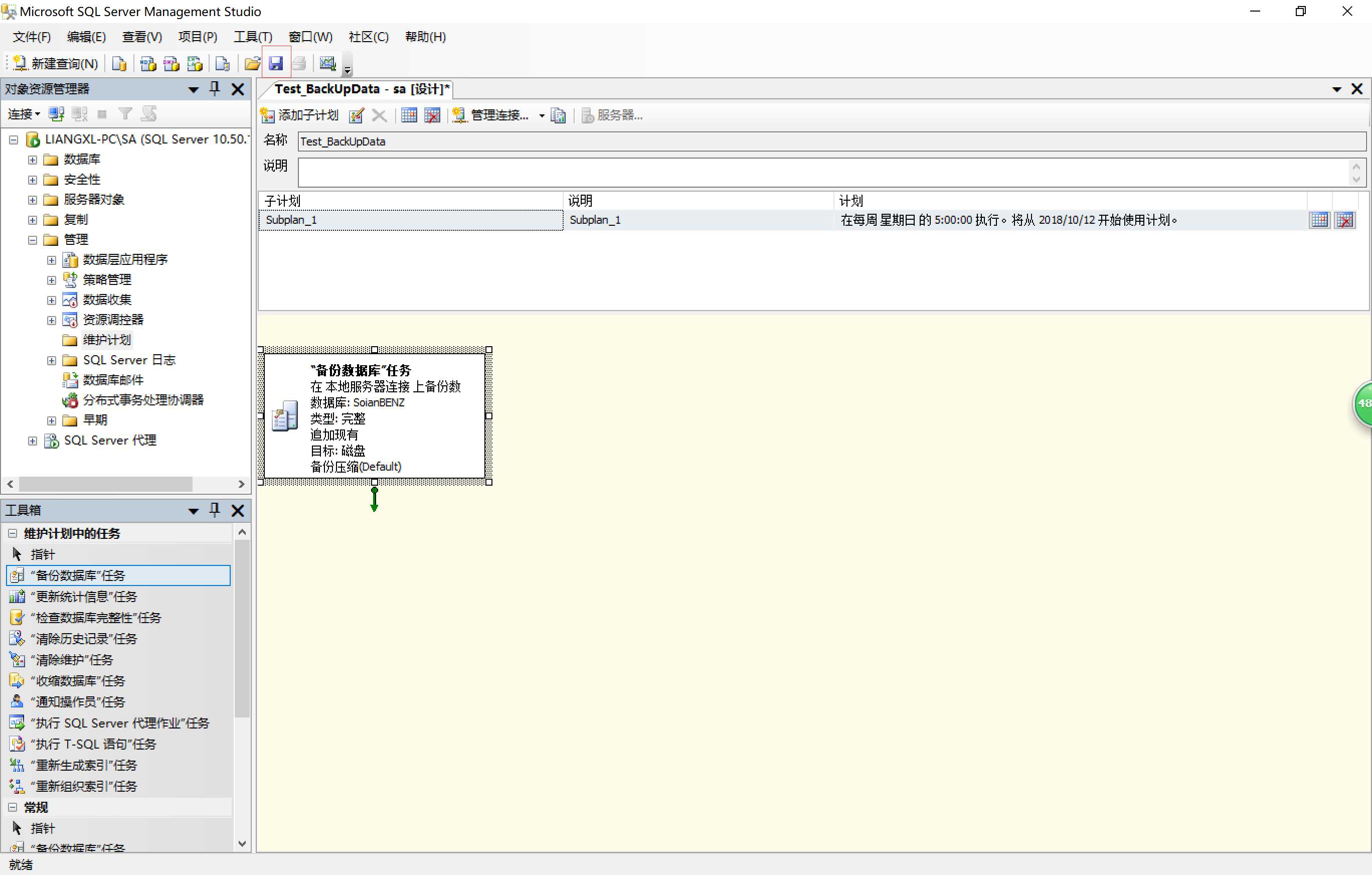Click the remove schedule toolbar icon
1372x875 pixels.
432,115
